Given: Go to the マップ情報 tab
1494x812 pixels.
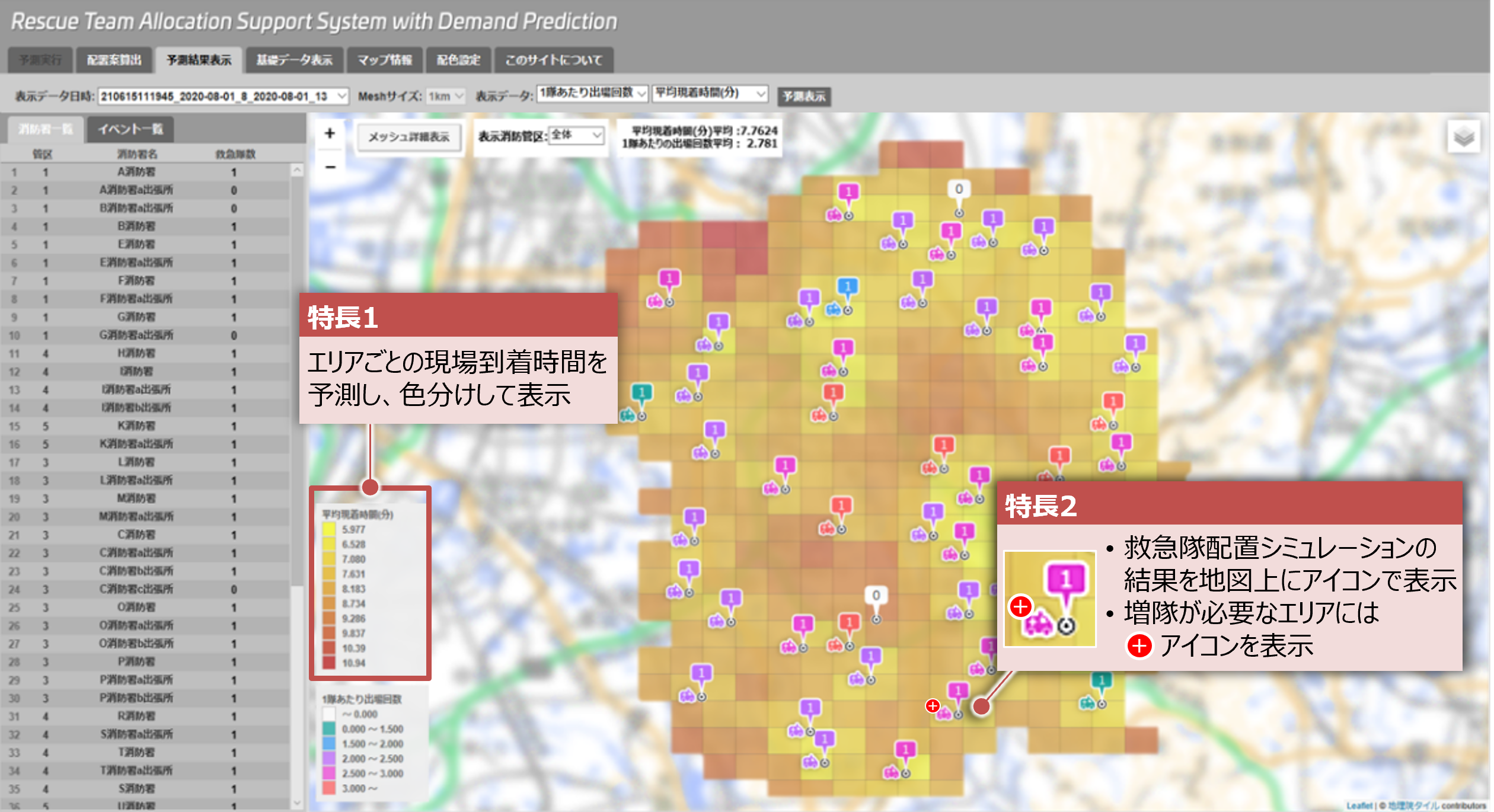Looking at the screenshot, I should tap(384, 60).
